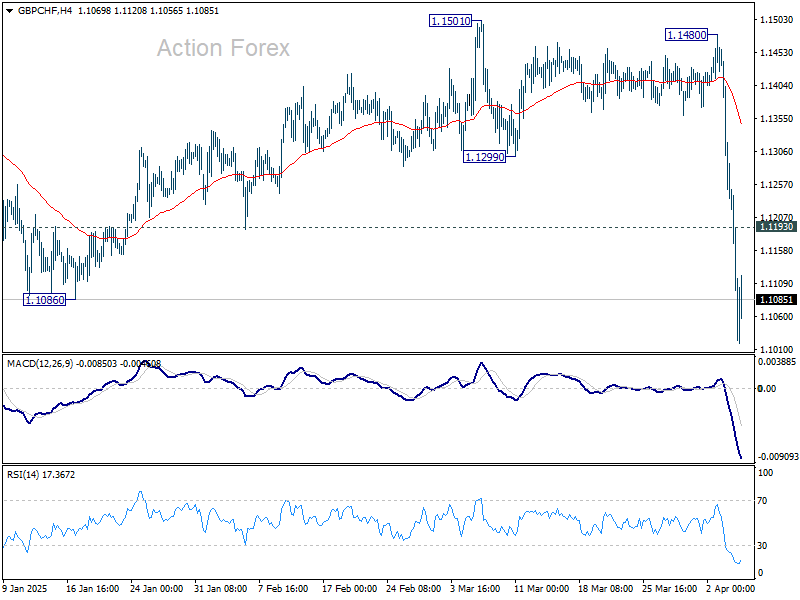800x600 pixels.
Task: Click the RSI scale value 70
Action: pos(762,501)
